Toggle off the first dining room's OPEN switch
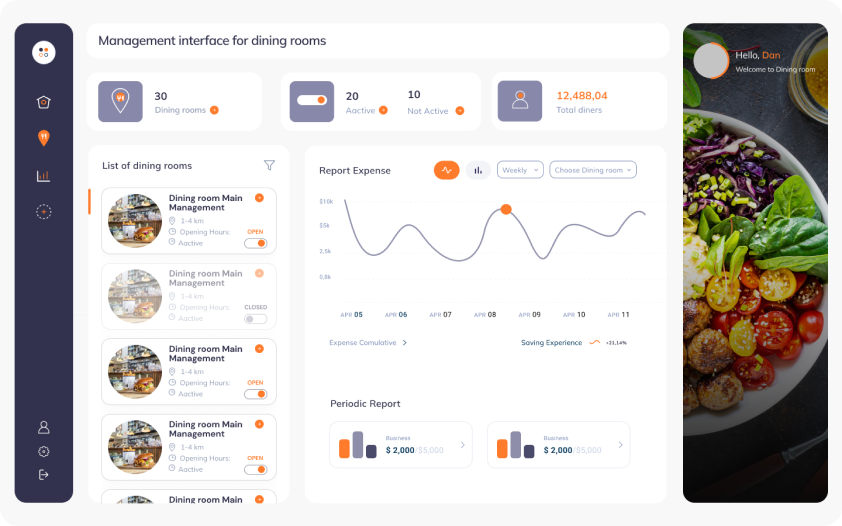842x526 pixels. [x=256, y=243]
